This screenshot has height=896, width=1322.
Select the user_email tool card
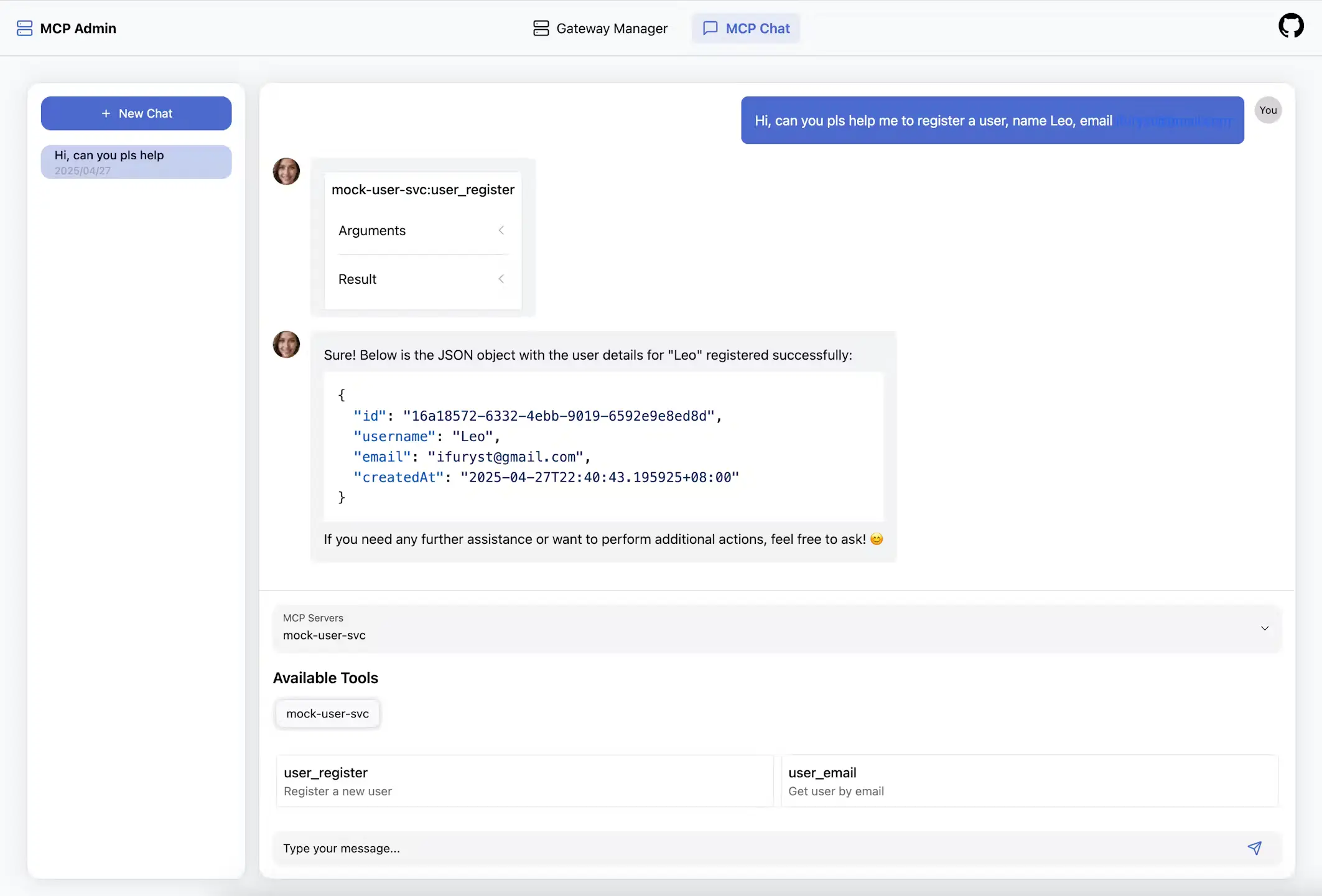[1029, 781]
